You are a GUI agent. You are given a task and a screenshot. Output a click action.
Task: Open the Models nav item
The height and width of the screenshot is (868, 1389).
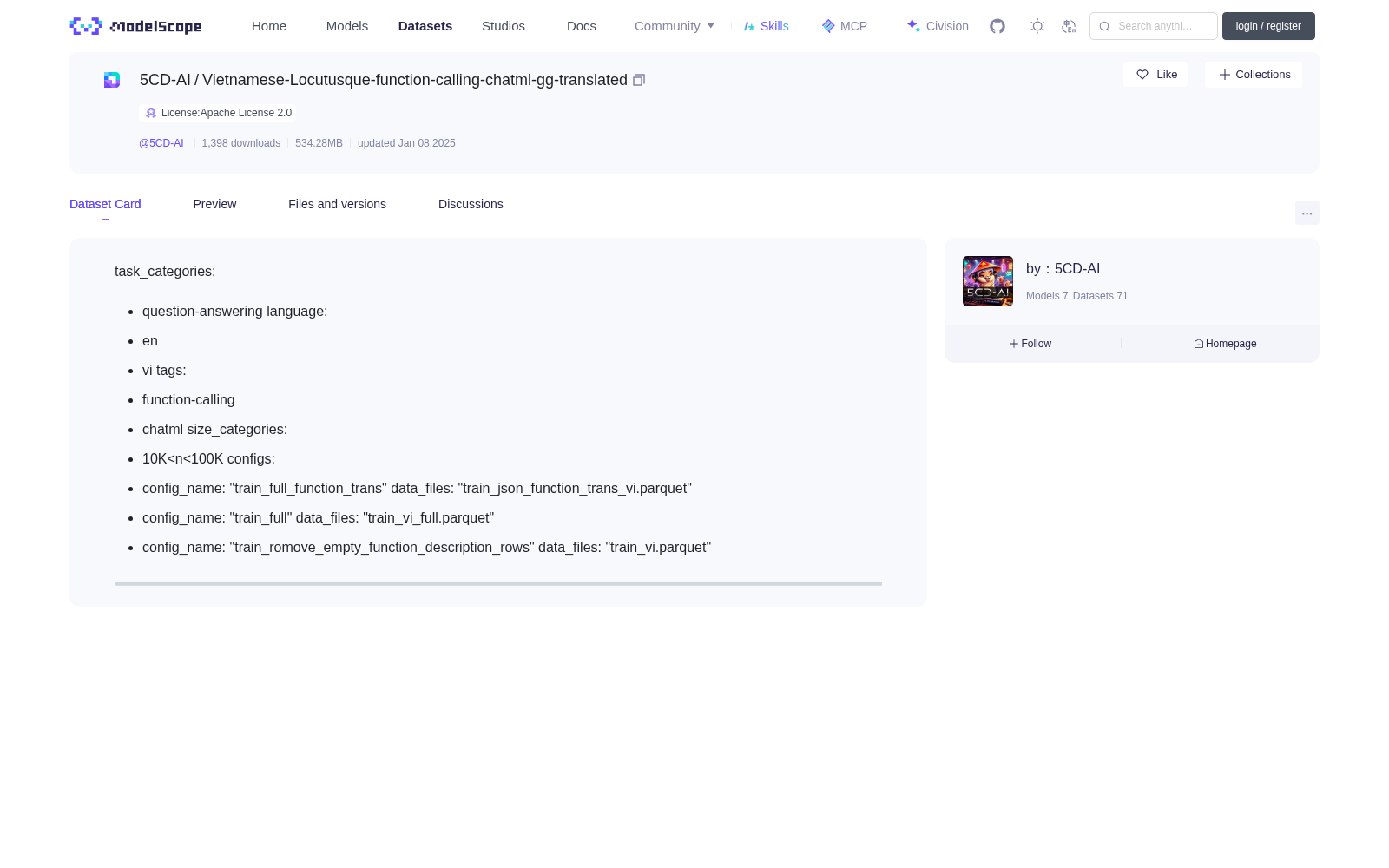347,26
